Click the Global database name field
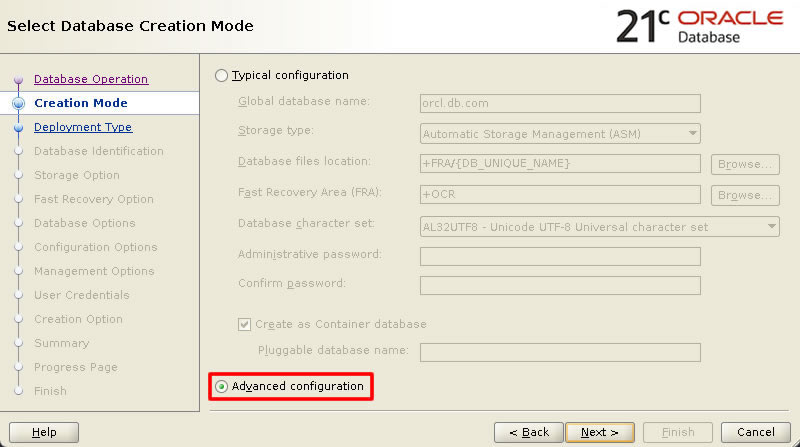 coord(560,103)
